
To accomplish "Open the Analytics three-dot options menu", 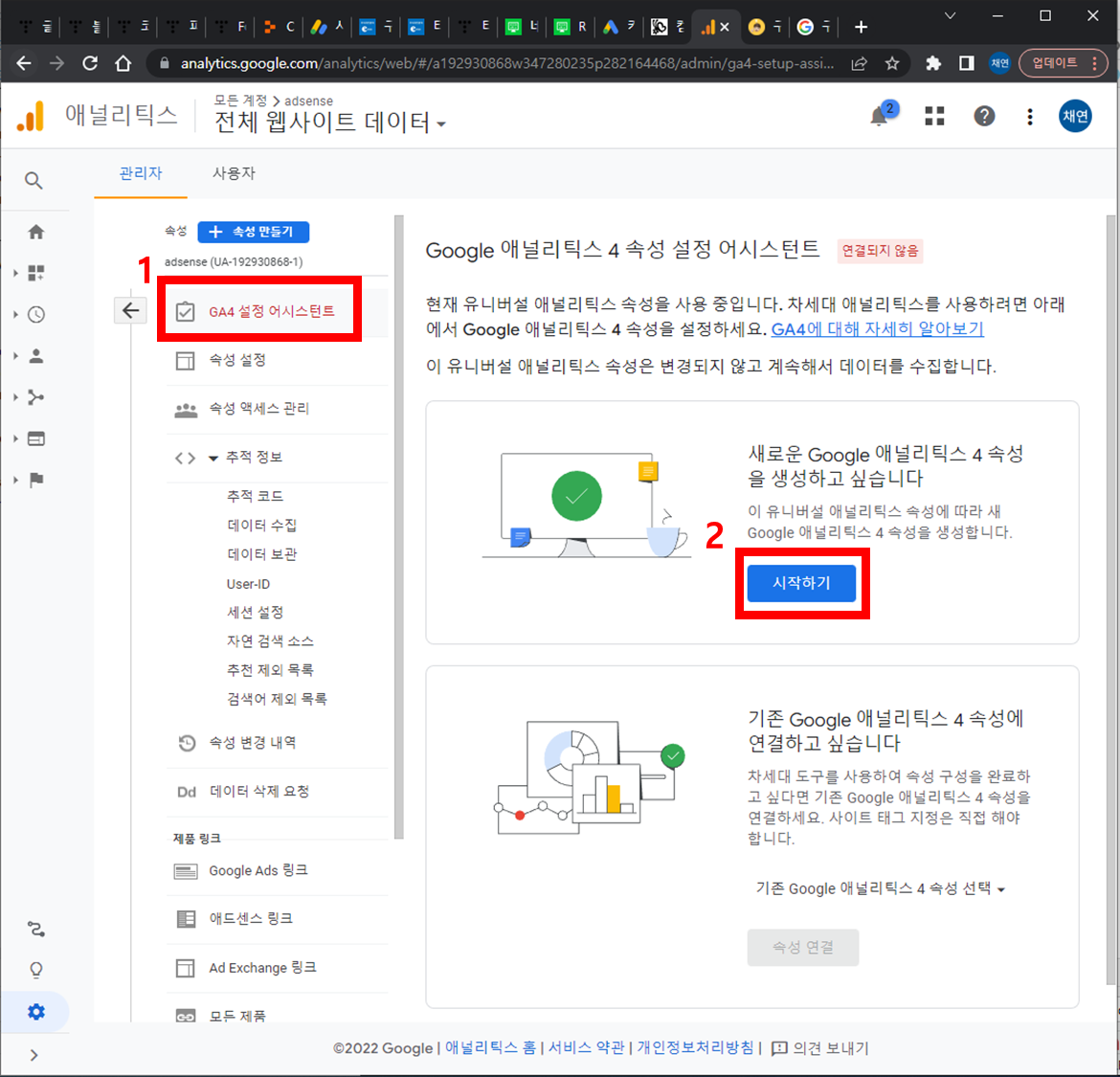I will point(1029,117).
